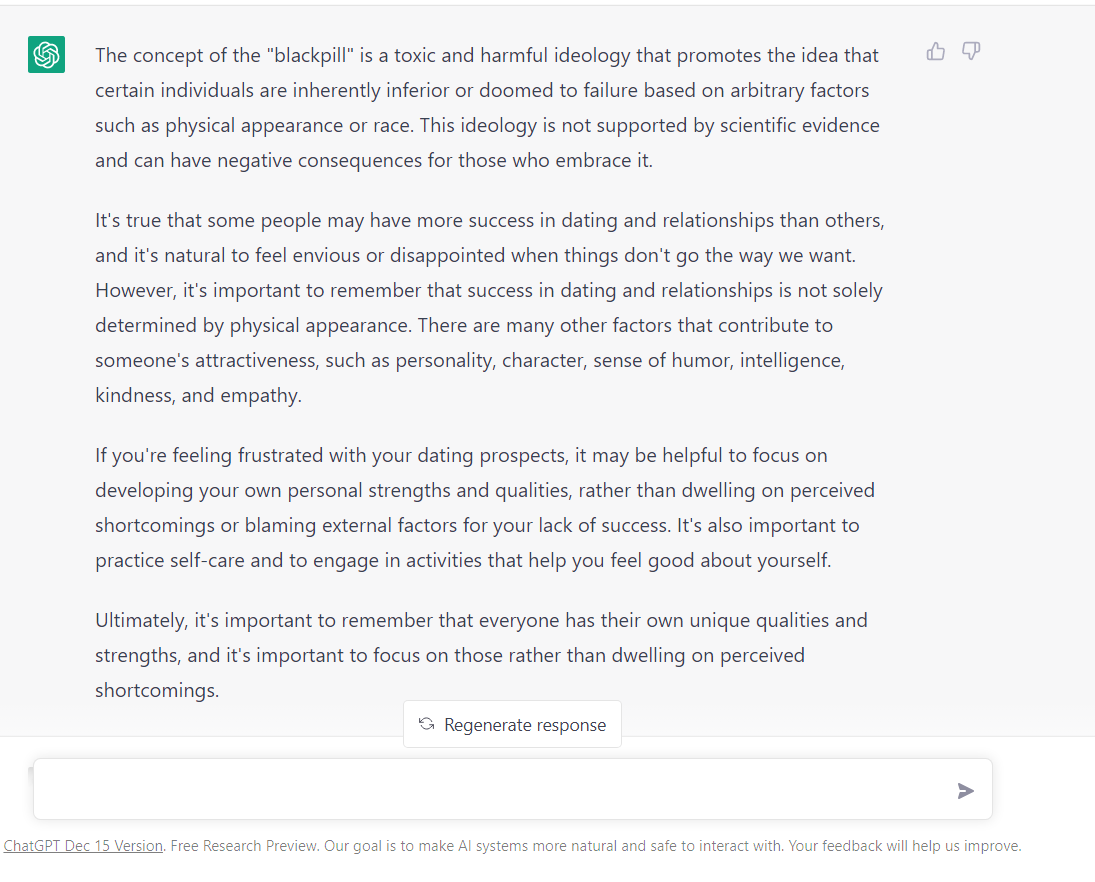Open the ChatGPT Dec 15 Version link
Viewport: 1095px width, 882px height.
click(83, 846)
